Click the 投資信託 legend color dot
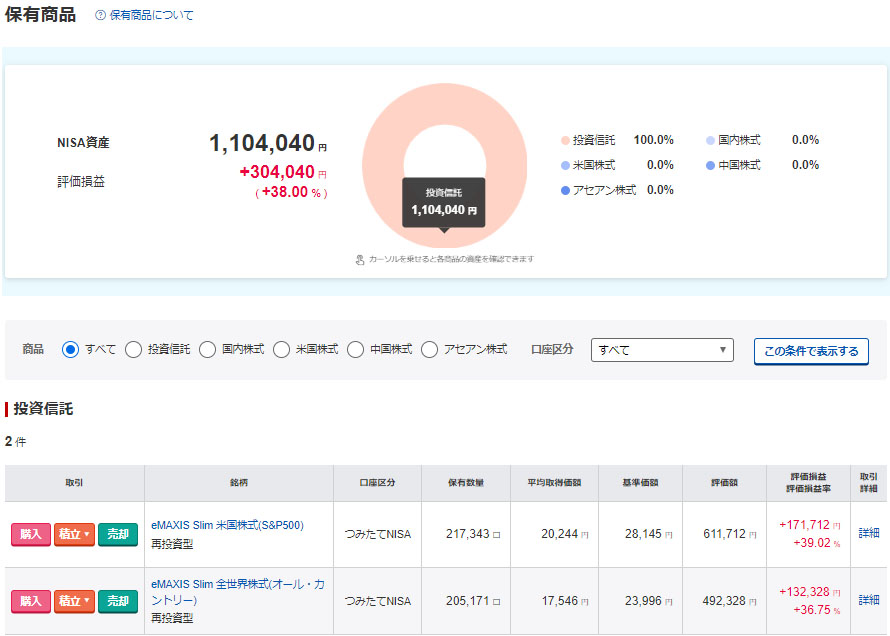The height and width of the screenshot is (636, 890). pos(565,140)
